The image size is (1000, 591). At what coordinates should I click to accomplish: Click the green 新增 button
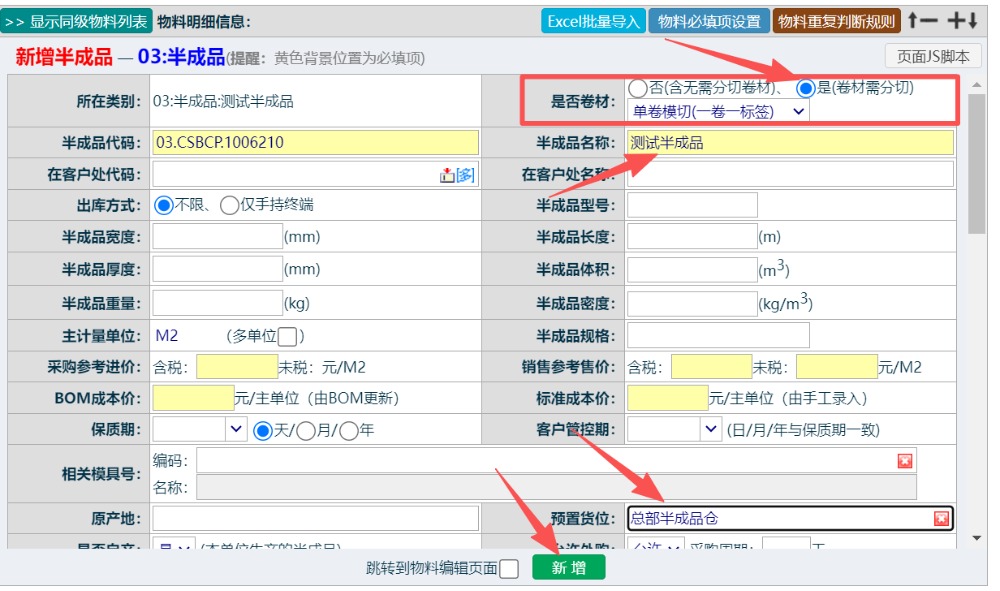(568, 568)
